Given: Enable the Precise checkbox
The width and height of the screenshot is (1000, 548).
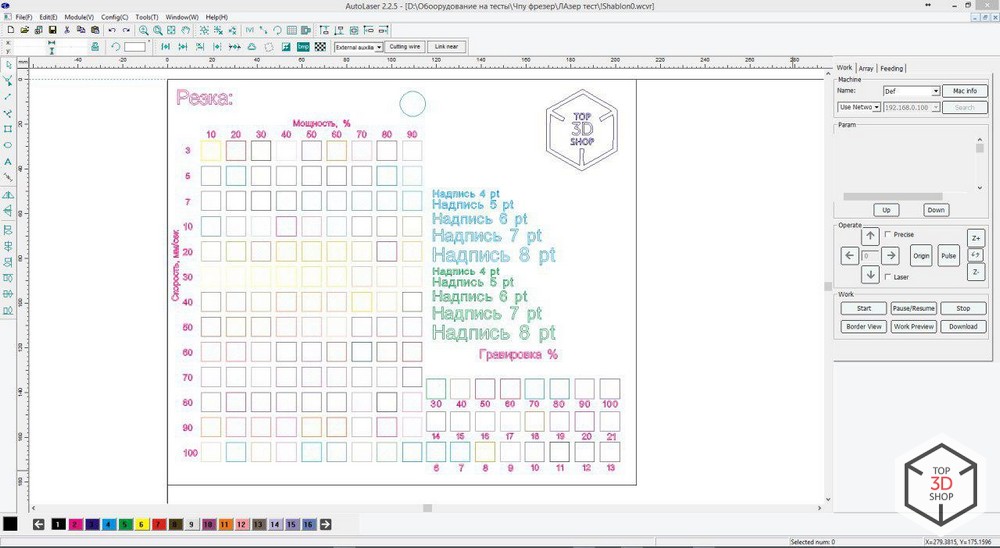Looking at the screenshot, I should coord(888,234).
